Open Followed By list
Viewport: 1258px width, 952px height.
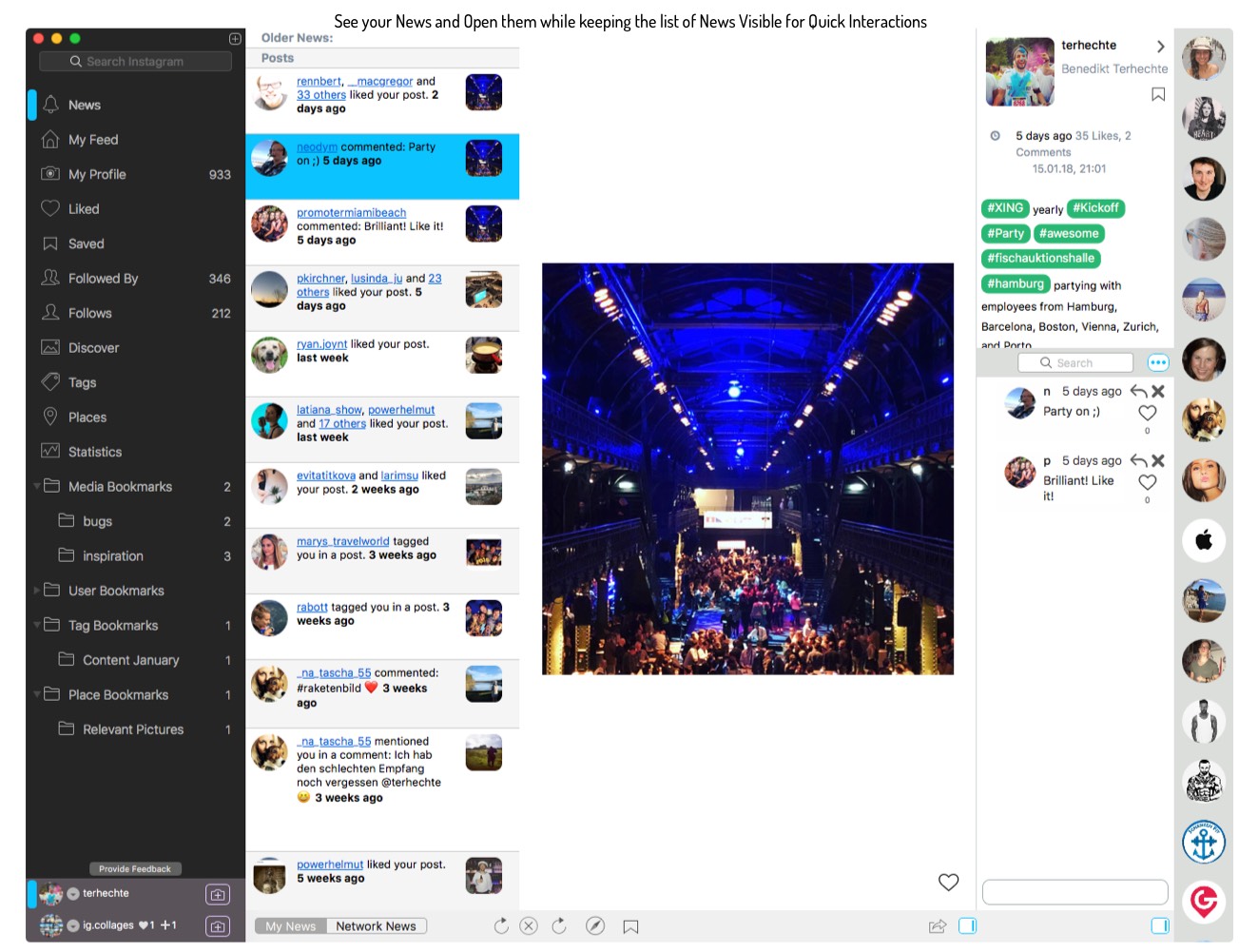pyautogui.click(x=135, y=279)
